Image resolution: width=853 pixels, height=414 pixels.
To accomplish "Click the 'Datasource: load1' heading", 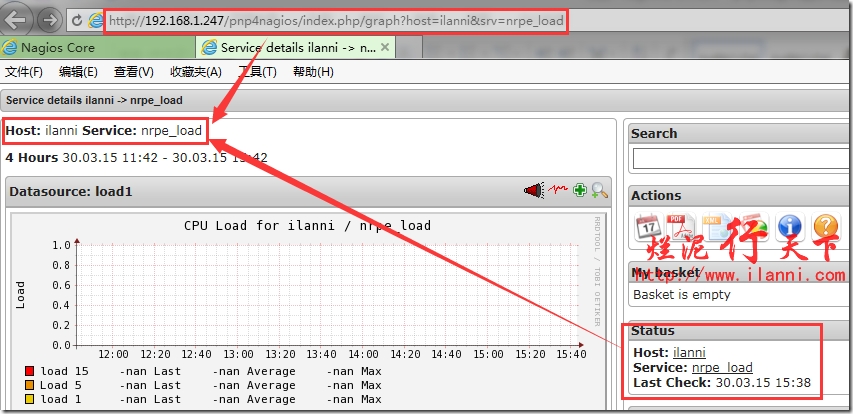I will (71, 191).
